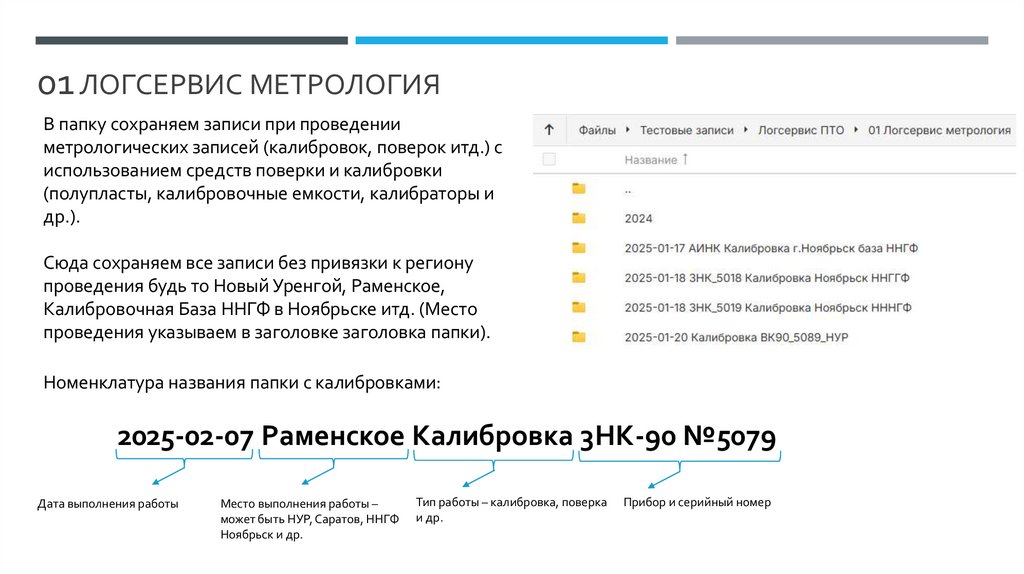
Task: Open the folder named 2024
Action: coord(638,219)
